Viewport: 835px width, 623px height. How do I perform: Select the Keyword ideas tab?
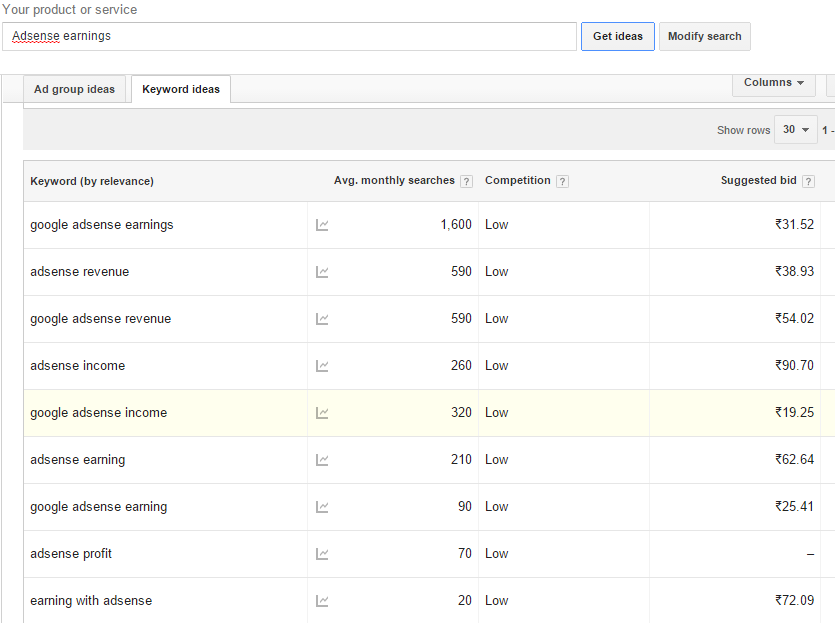(x=181, y=89)
